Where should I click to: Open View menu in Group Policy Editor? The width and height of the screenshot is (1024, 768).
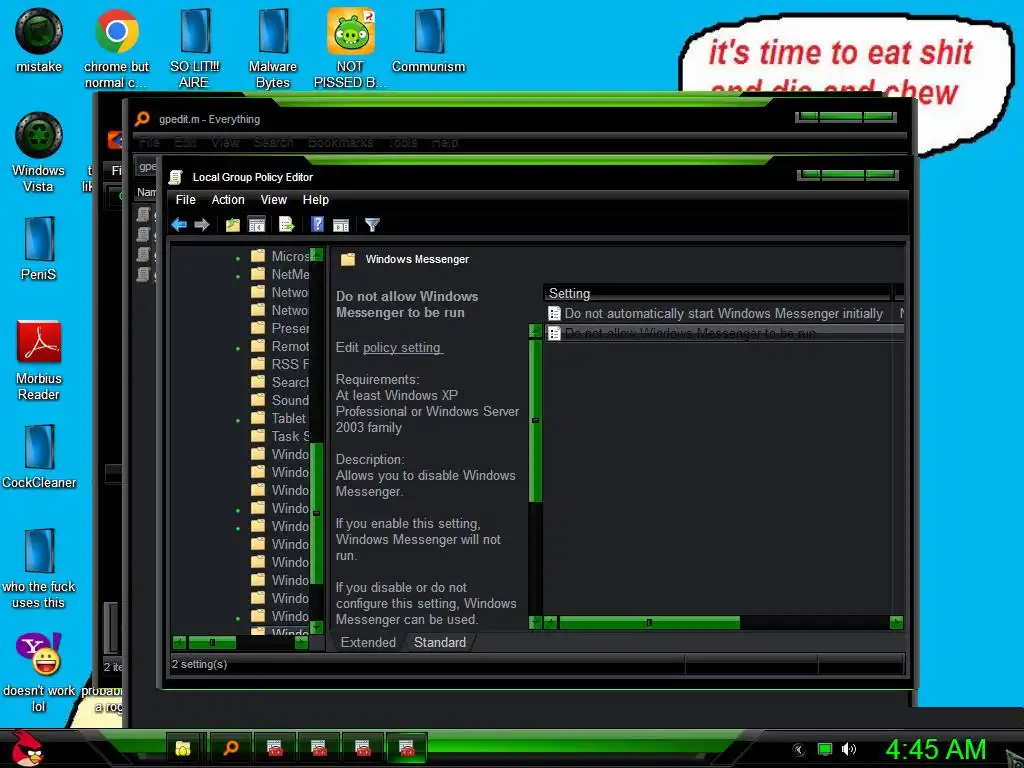274,200
